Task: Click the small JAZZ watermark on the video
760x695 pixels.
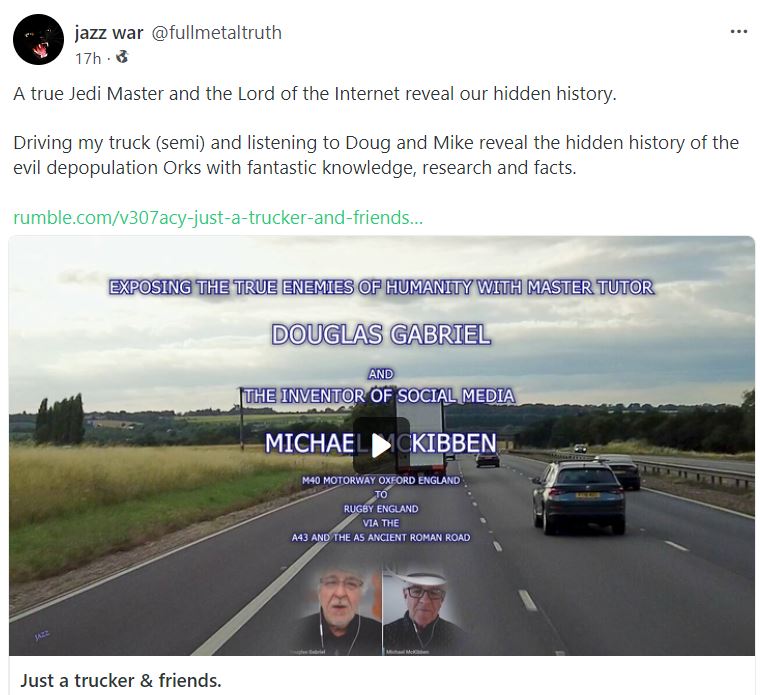Action: coord(42,634)
